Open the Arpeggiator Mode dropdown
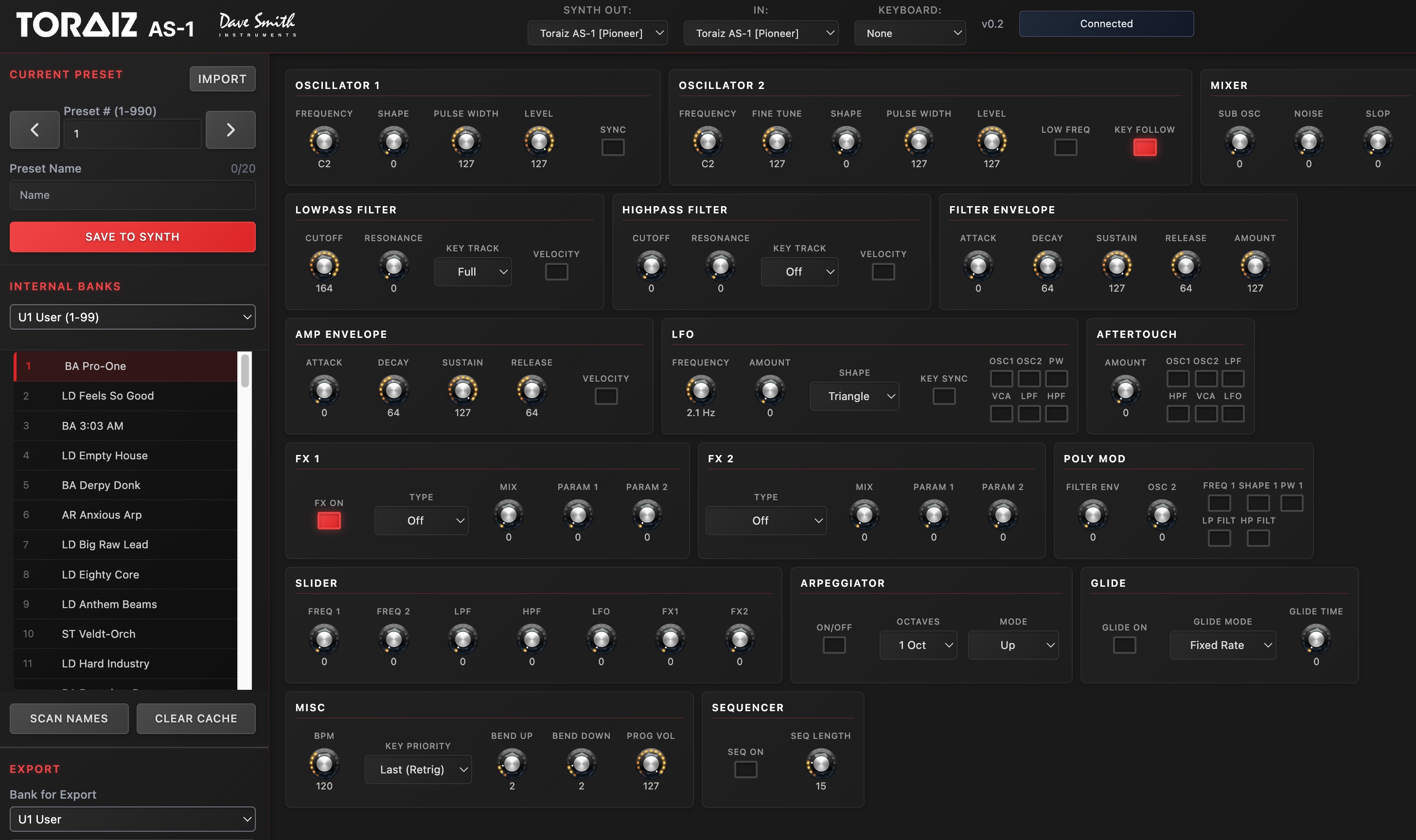 click(x=1013, y=645)
